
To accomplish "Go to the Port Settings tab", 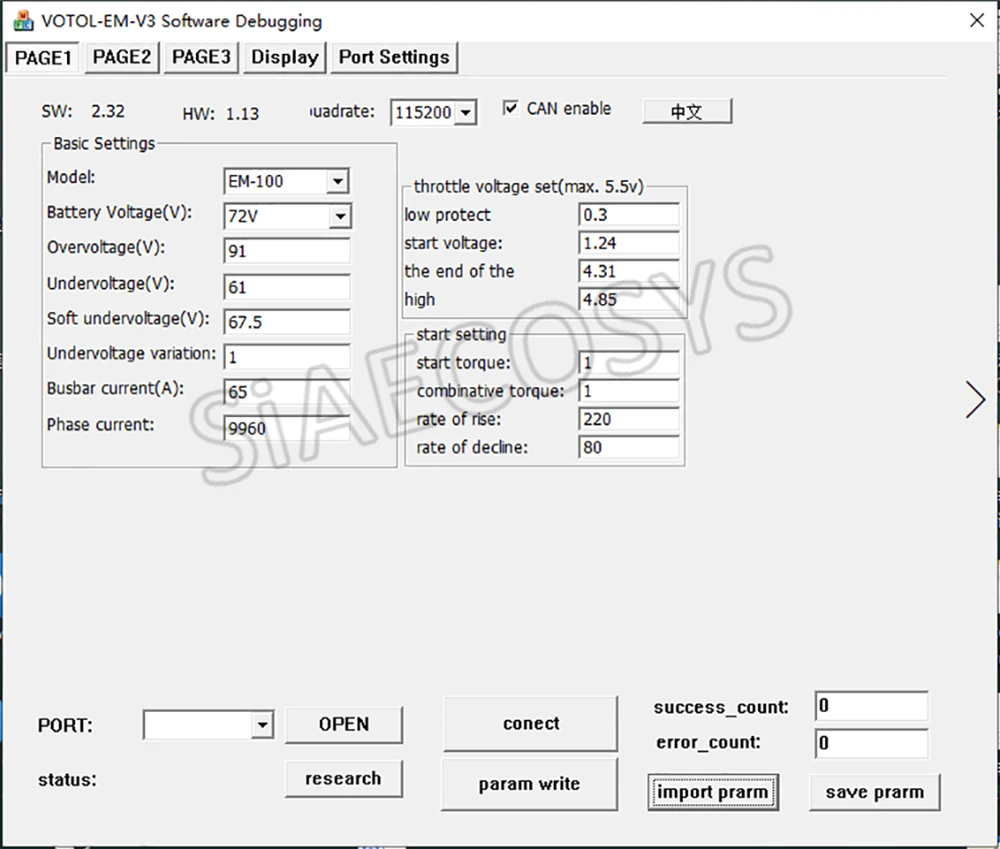I will point(394,57).
